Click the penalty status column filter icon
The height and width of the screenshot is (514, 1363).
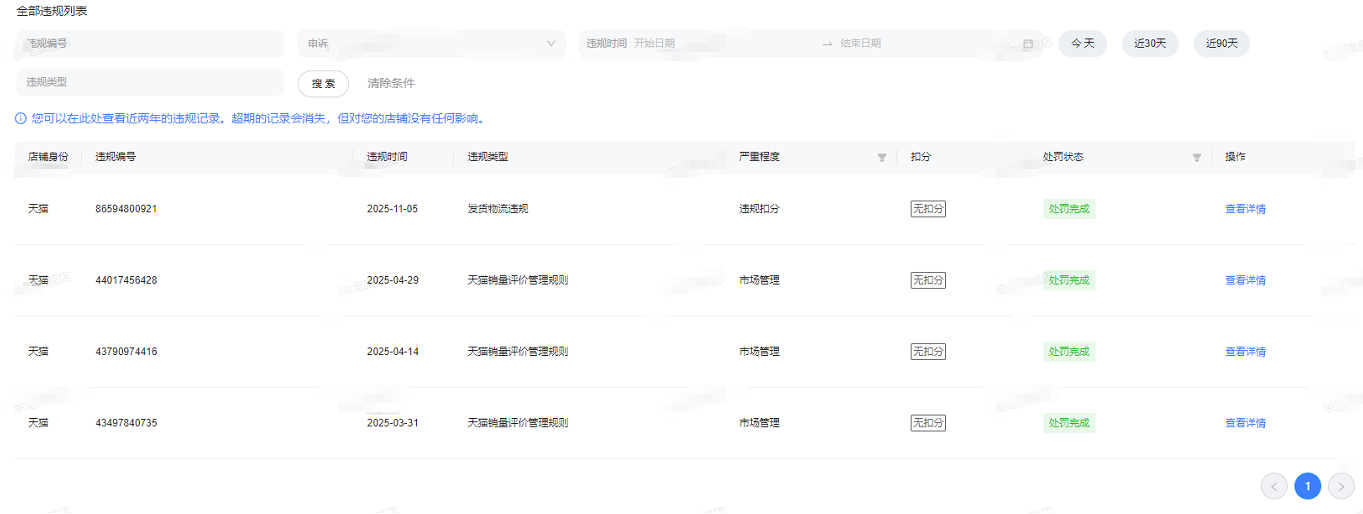pyautogui.click(x=1197, y=158)
